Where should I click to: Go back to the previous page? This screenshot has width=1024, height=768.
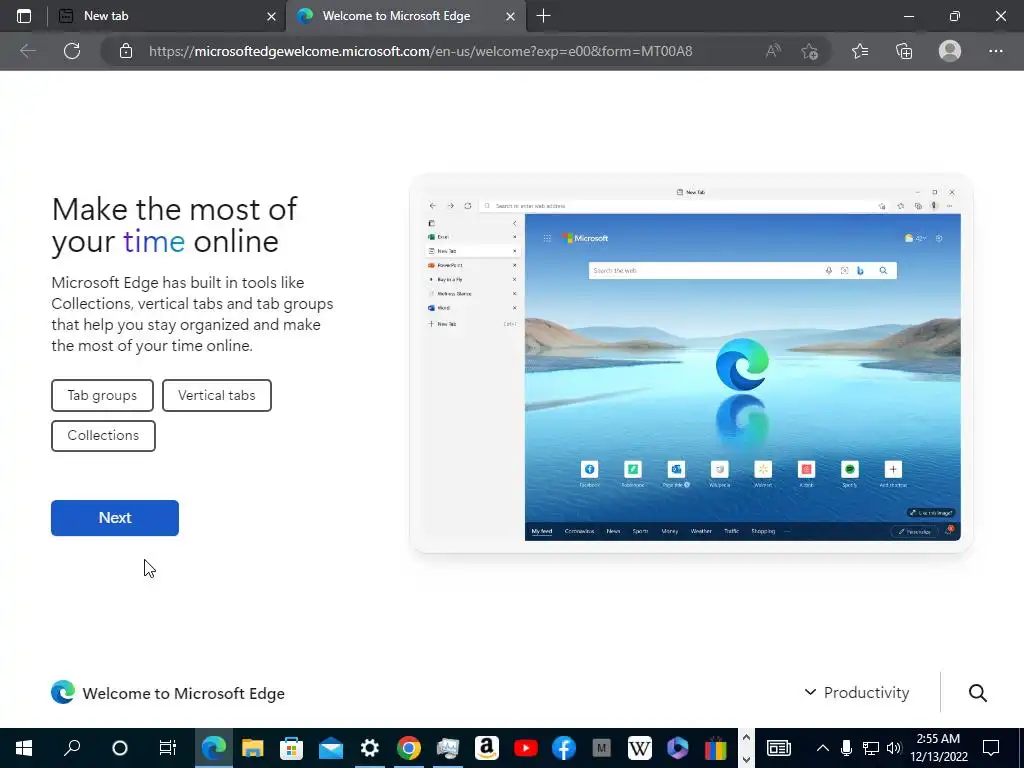coord(27,51)
